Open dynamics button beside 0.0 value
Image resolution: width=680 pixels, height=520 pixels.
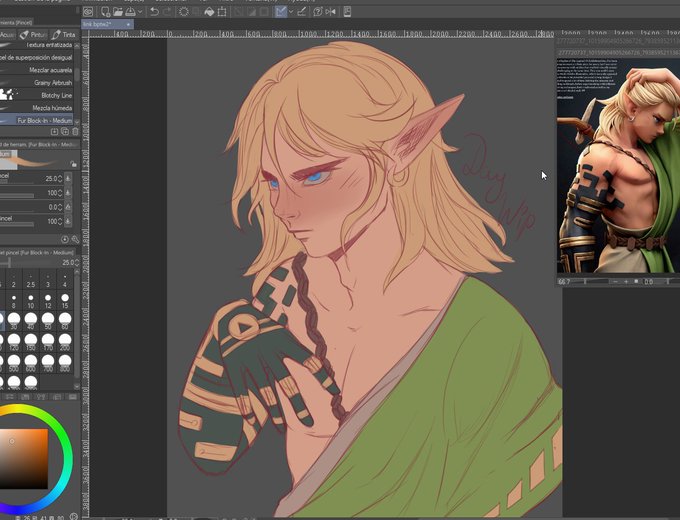(68, 207)
